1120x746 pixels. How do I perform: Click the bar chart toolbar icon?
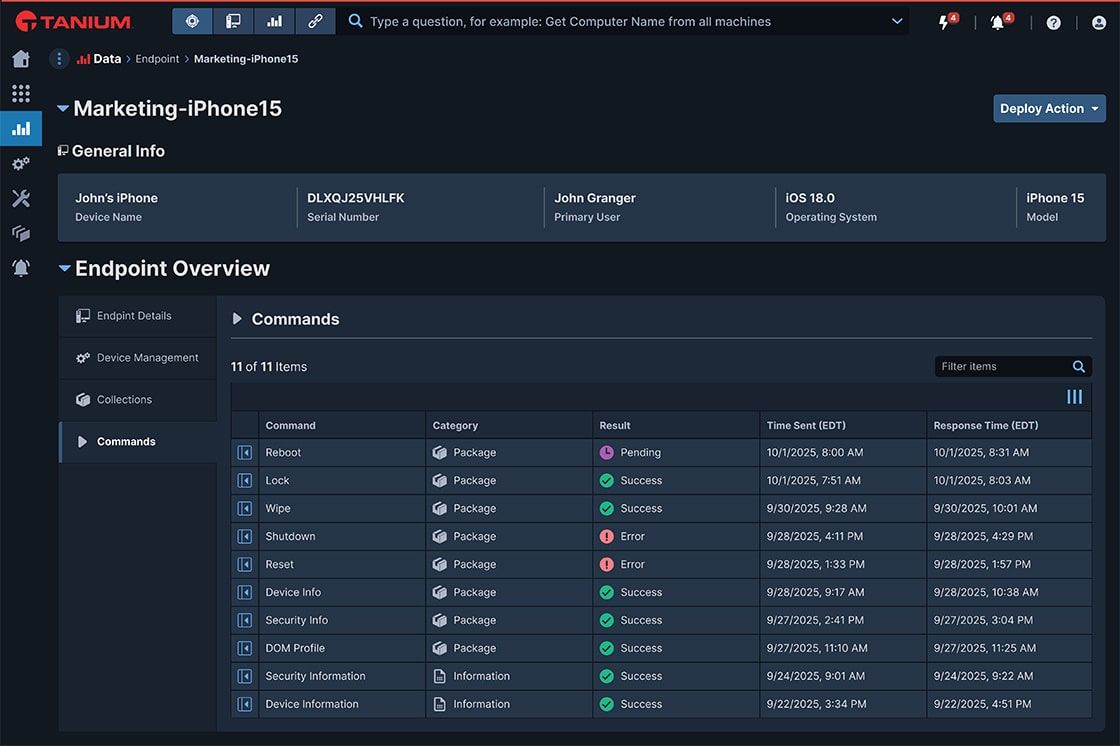coord(274,21)
